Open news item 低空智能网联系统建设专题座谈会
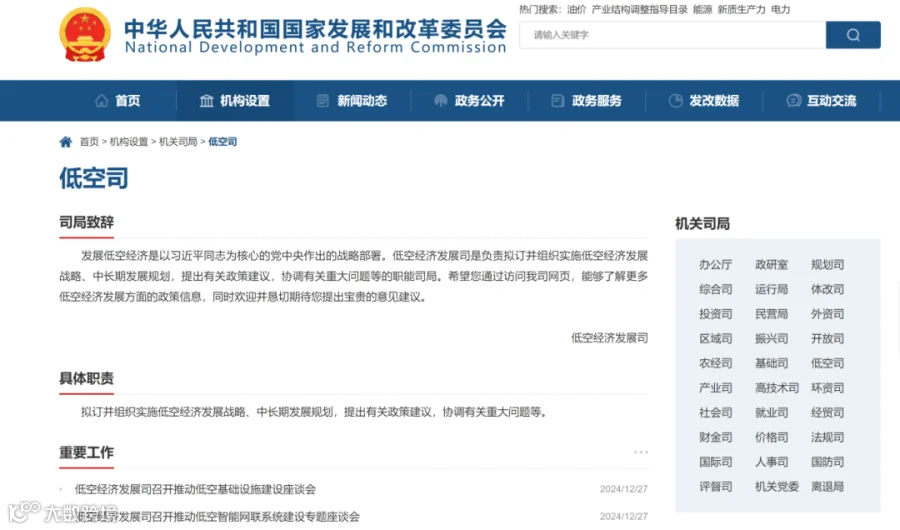Viewport: 900px width, 530px height. coord(217,517)
